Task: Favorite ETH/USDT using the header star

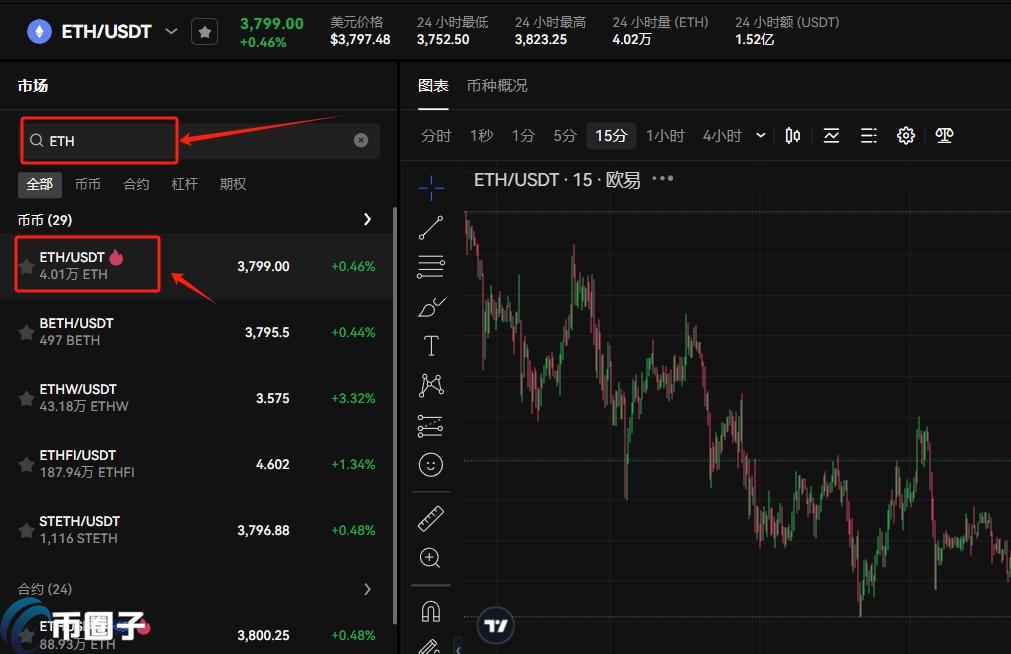Action: (204, 32)
